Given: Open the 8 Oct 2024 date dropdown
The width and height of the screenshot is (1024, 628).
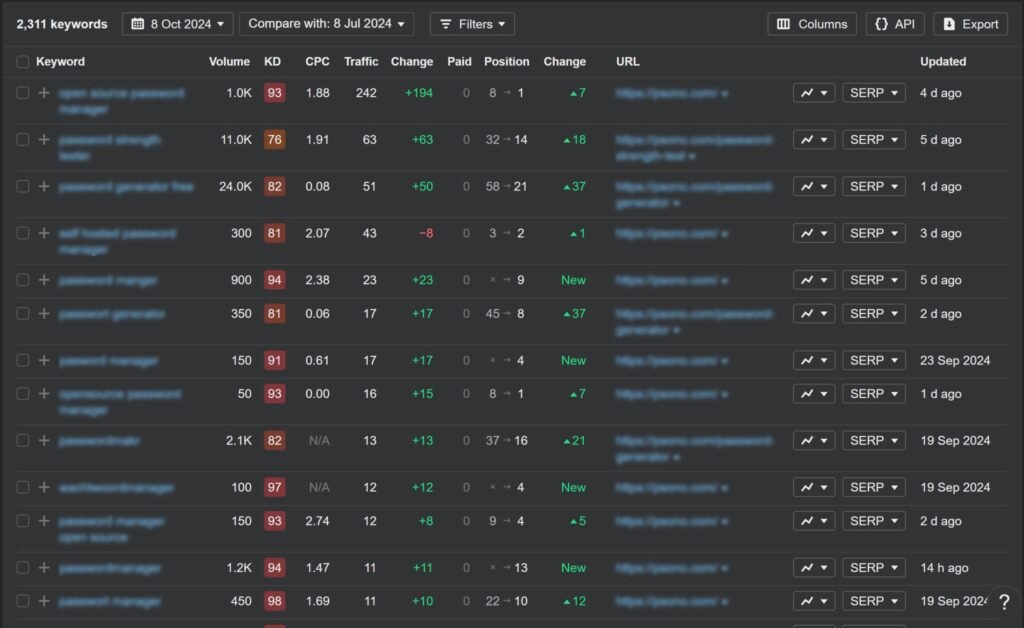Looking at the screenshot, I should [x=178, y=24].
